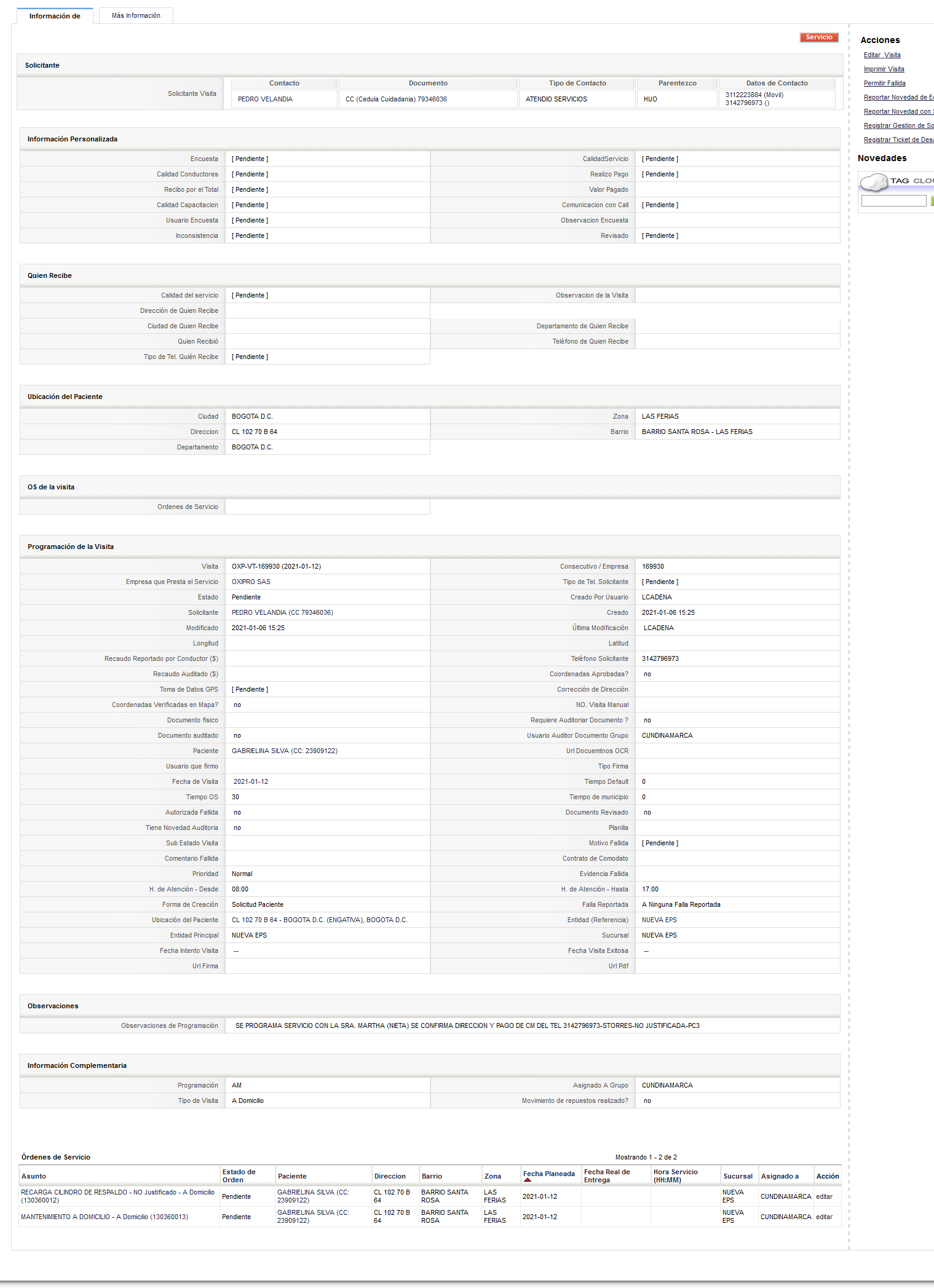This screenshot has width=934, height=1288.
Task: Open the 'Imprimir Visita' link
Action: pyautogui.click(x=884, y=69)
